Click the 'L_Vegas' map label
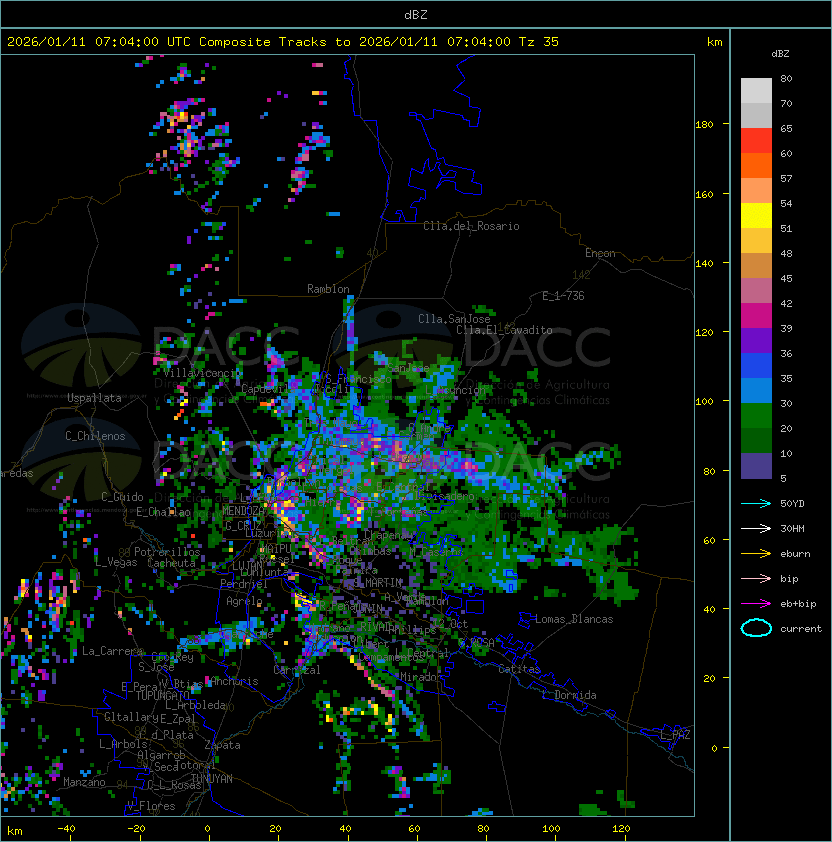Viewport: 832px width, 842px height. [116, 562]
